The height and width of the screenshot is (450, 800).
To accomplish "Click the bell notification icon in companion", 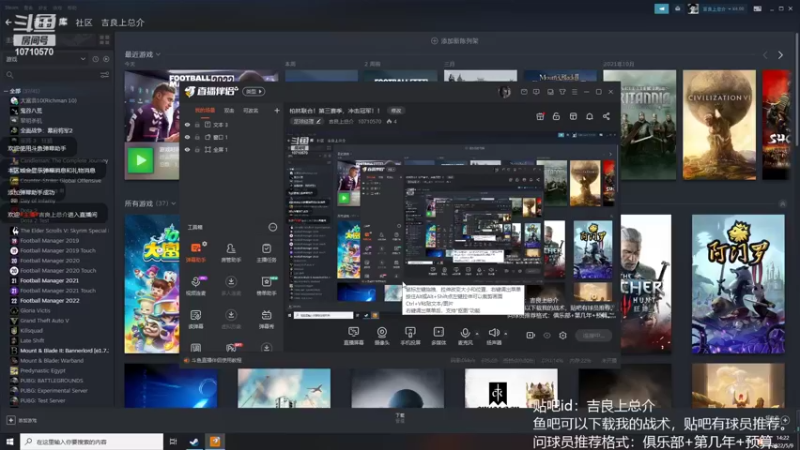I will coord(589,116).
